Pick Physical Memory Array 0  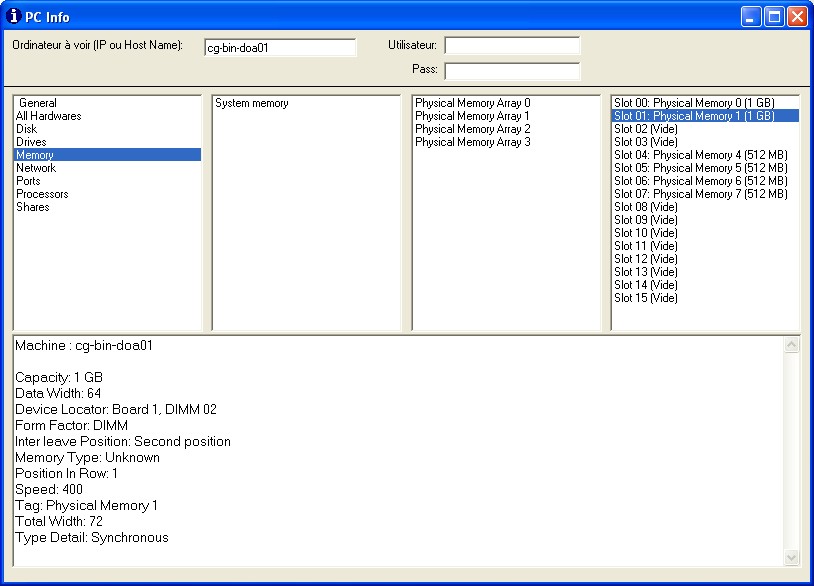pos(472,103)
